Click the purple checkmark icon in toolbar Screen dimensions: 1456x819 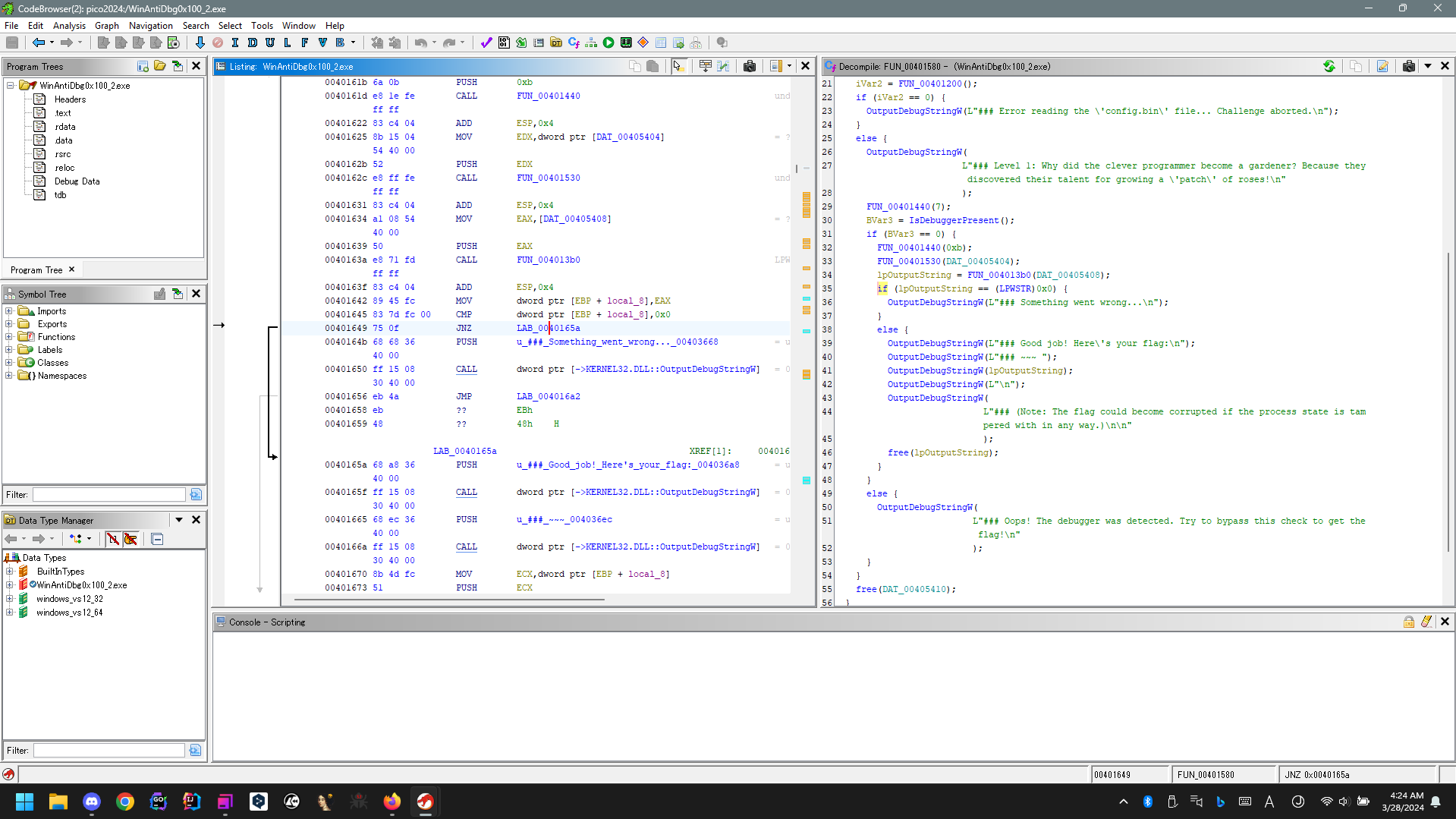coord(486,43)
